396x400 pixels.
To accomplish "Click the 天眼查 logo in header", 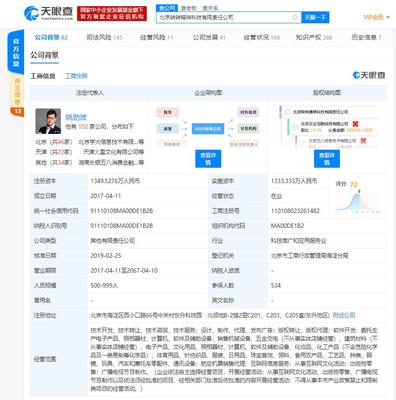I will click(49, 13).
